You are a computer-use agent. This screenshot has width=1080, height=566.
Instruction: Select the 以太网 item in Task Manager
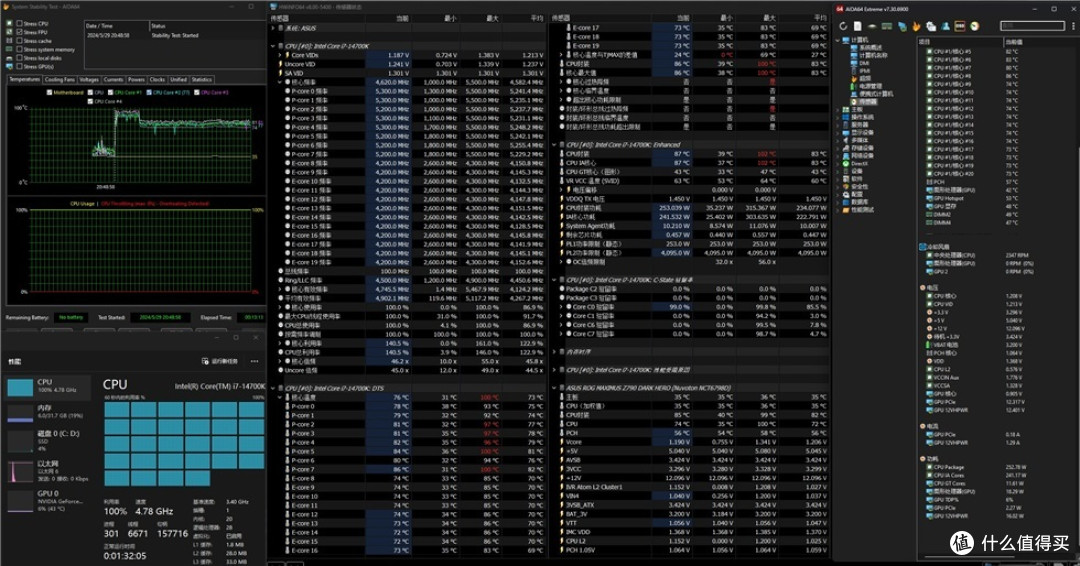[x=47, y=471]
